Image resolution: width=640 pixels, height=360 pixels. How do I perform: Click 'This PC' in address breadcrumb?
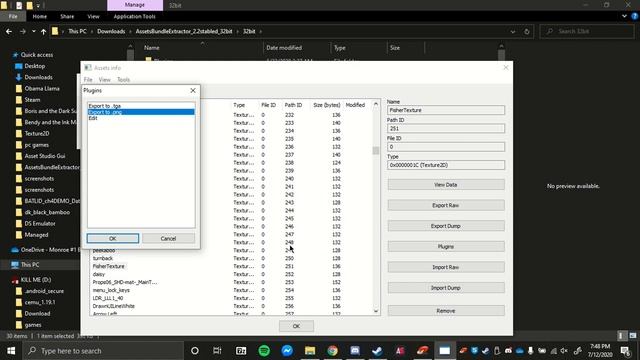[x=77, y=31]
